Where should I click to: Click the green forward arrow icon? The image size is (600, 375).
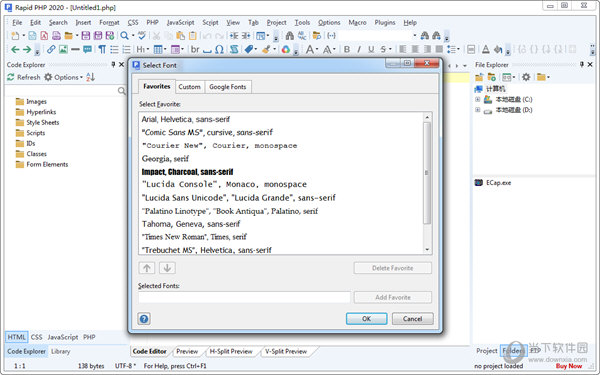click(x=27, y=49)
